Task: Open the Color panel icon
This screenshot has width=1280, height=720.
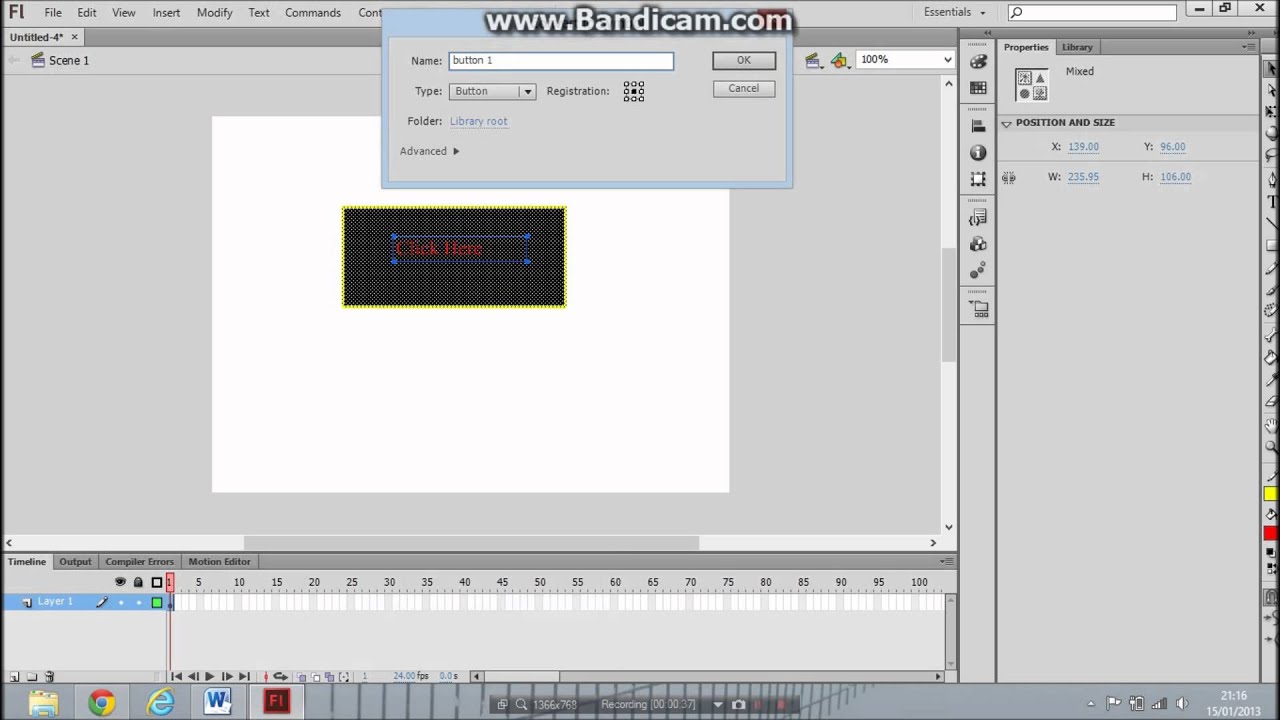Action: [978, 60]
